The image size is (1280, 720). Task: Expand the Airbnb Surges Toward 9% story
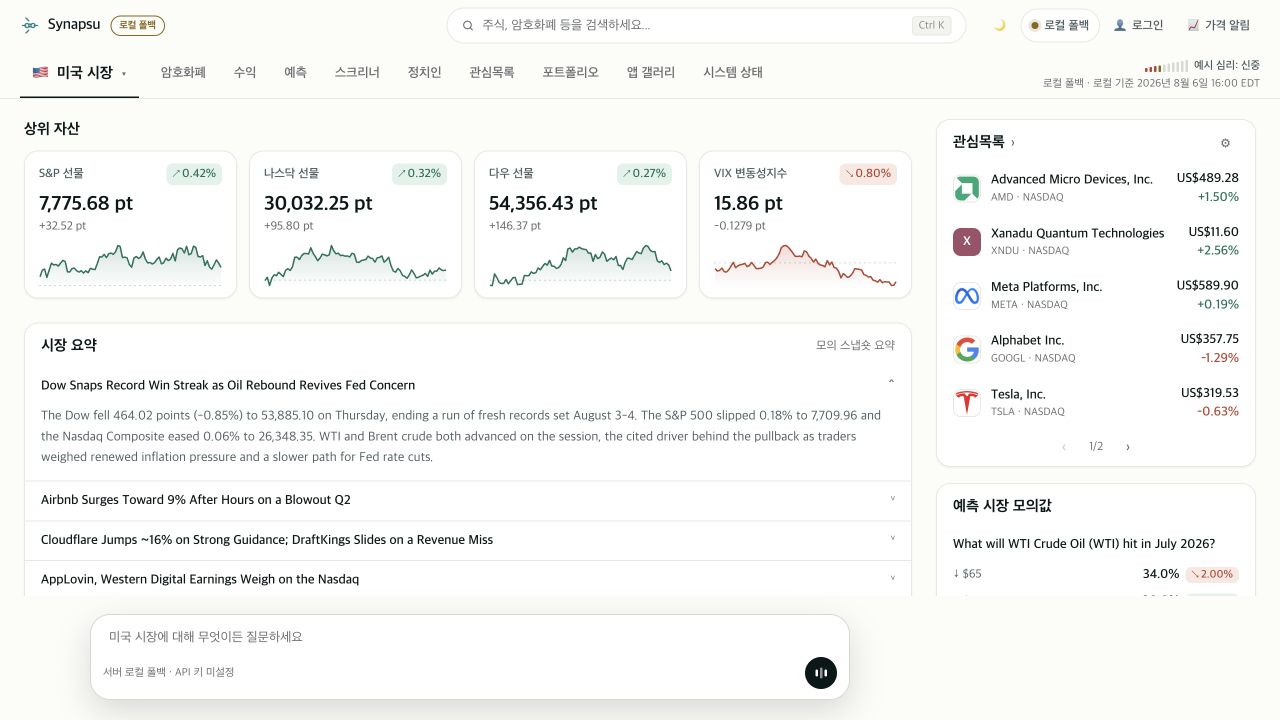(x=468, y=500)
